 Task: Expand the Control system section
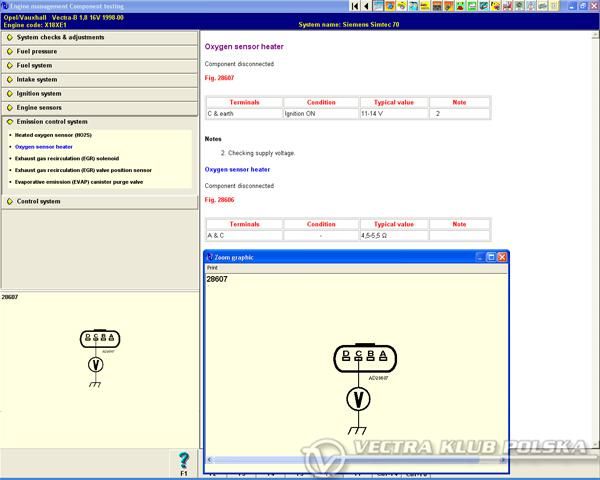[x=99, y=201]
